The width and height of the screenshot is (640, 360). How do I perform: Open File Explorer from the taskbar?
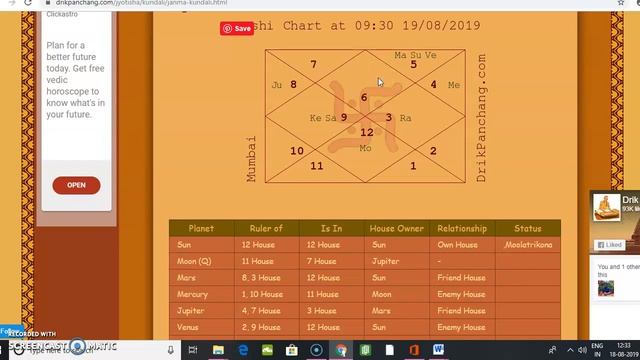point(218,350)
